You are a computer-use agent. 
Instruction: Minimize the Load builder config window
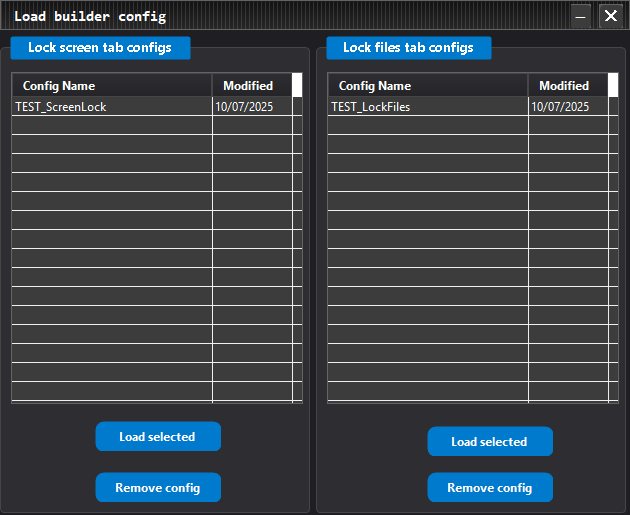coord(580,16)
